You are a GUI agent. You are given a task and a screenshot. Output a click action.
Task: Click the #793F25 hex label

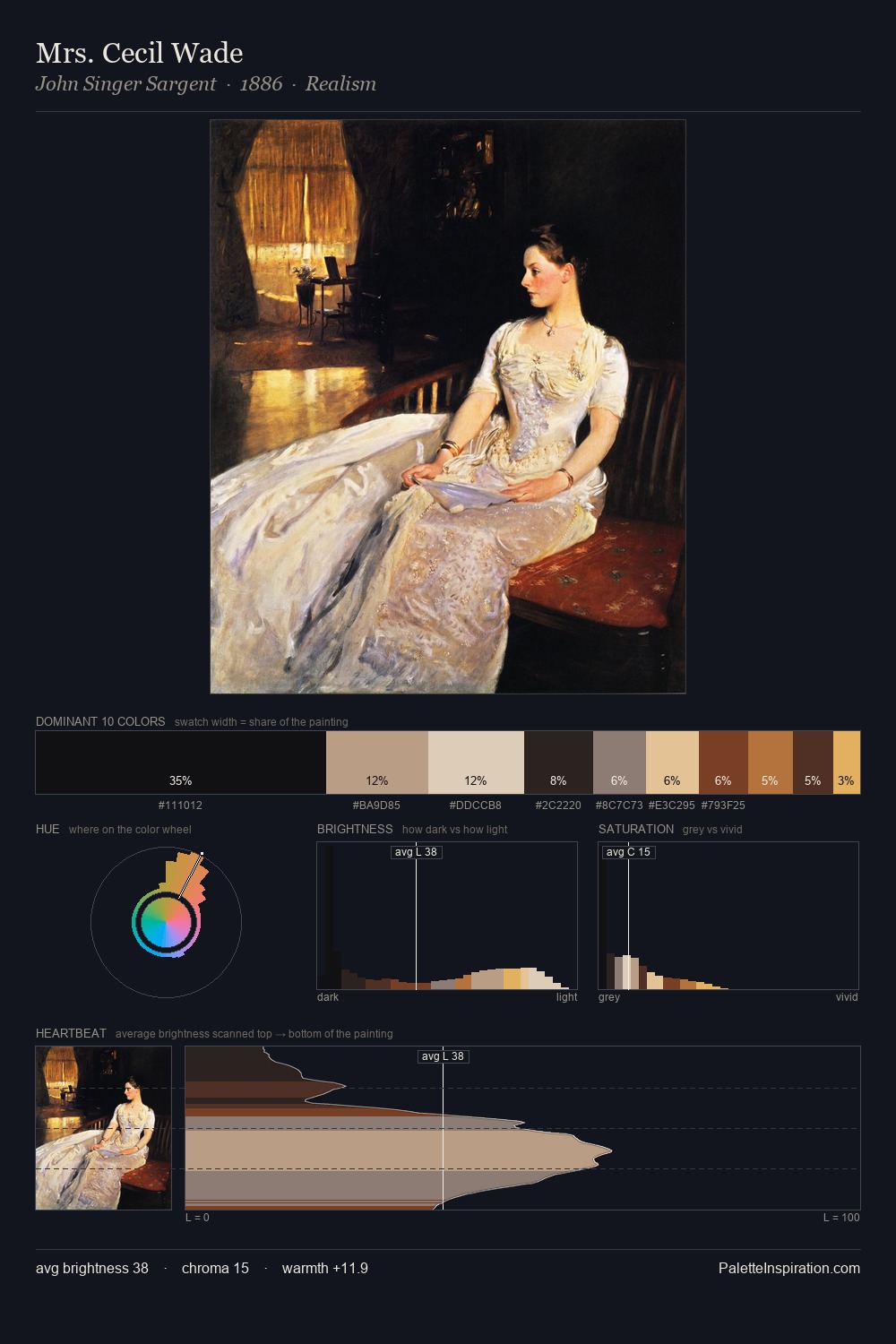[x=723, y=806]
